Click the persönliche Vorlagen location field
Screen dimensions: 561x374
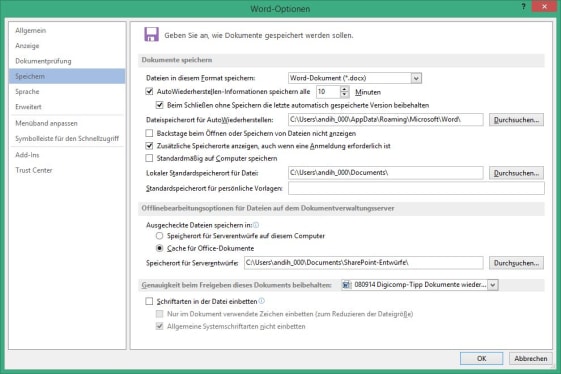click(x=416, y=188)
